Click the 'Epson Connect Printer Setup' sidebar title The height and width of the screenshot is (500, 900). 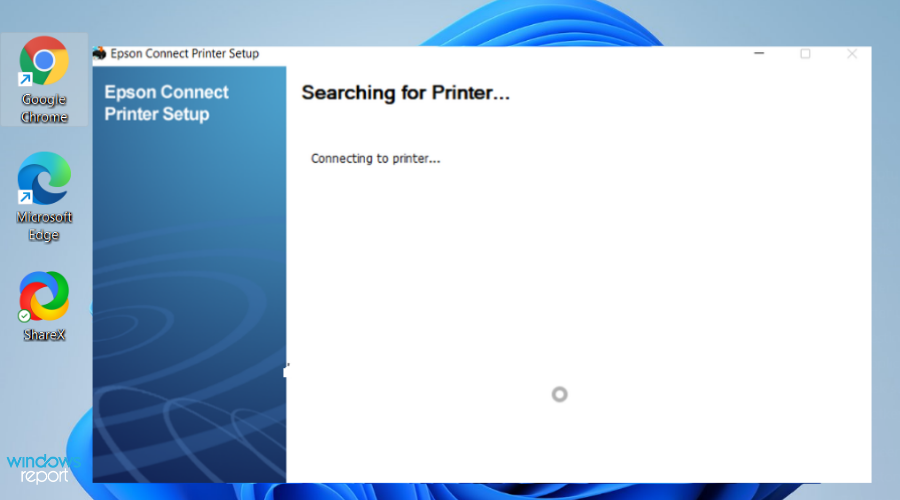[x=166, y=103]
